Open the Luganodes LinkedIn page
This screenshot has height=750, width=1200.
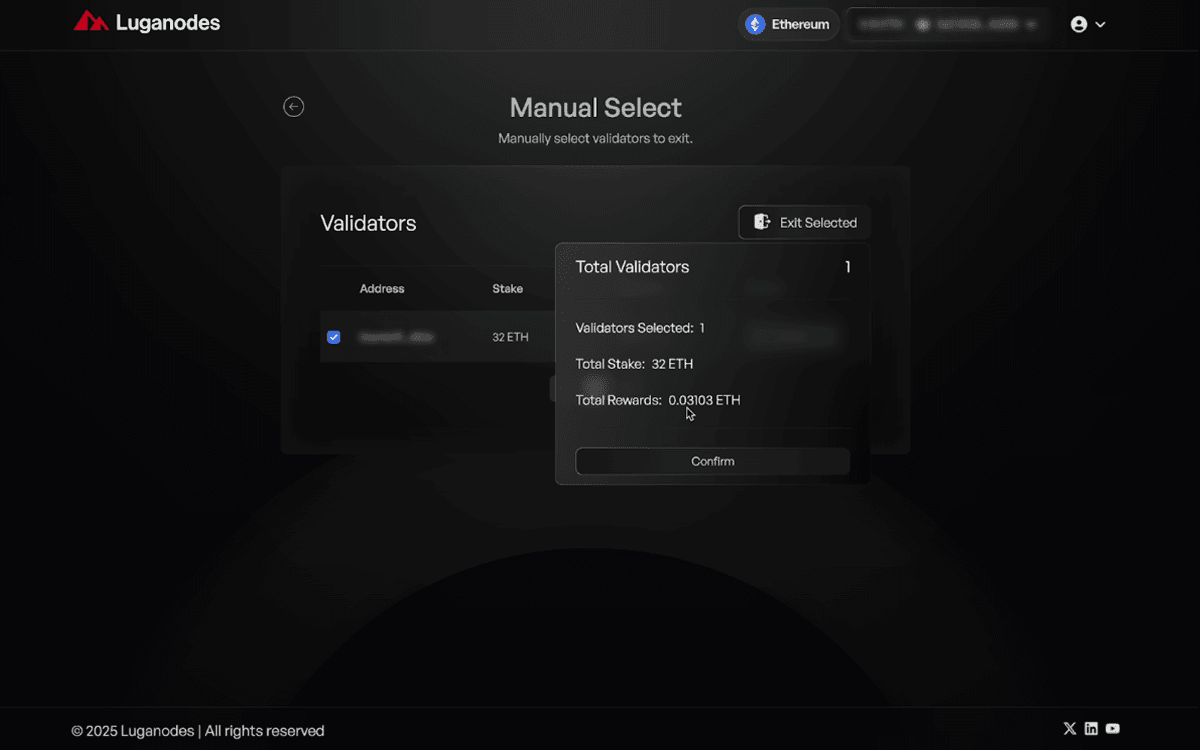click(1091, 729)
